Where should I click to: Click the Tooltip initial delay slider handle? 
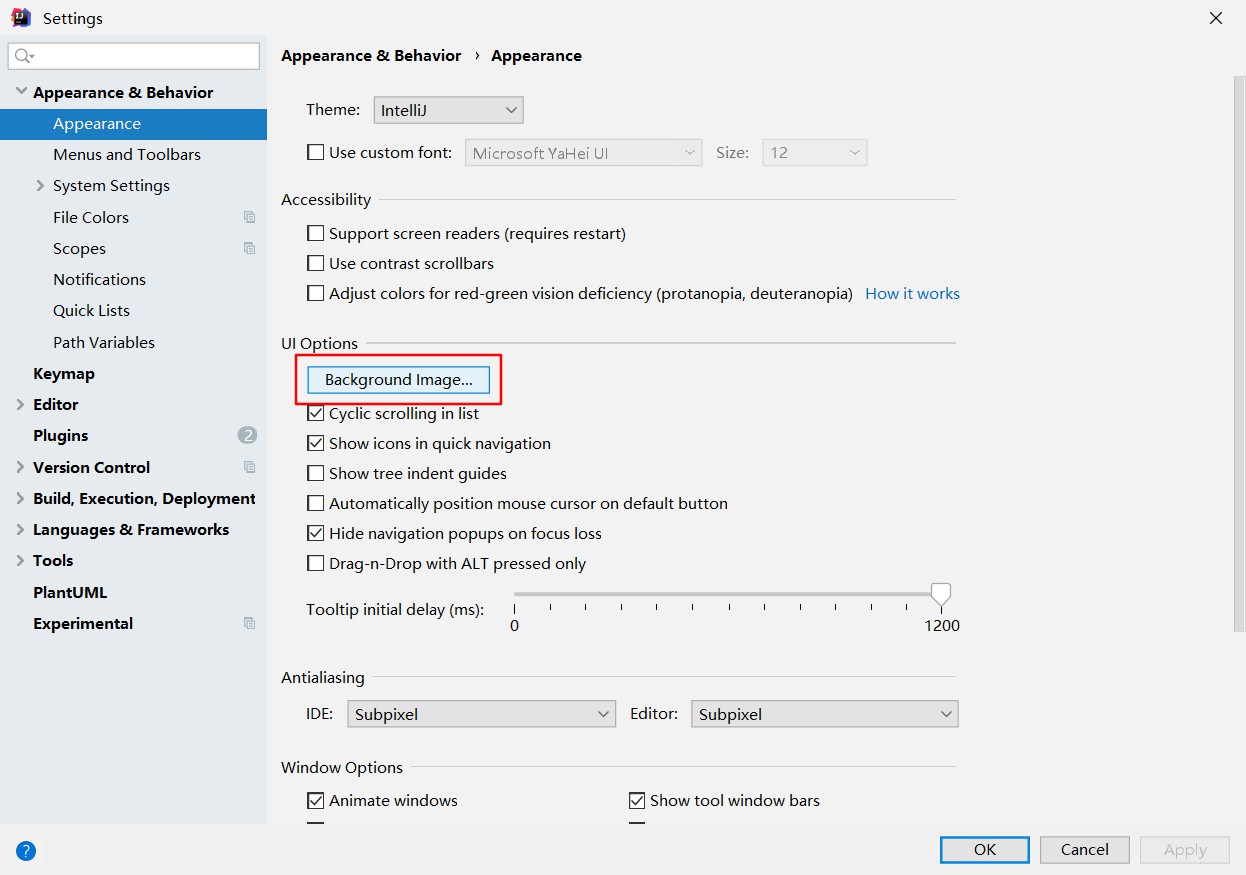pos(940,594)
